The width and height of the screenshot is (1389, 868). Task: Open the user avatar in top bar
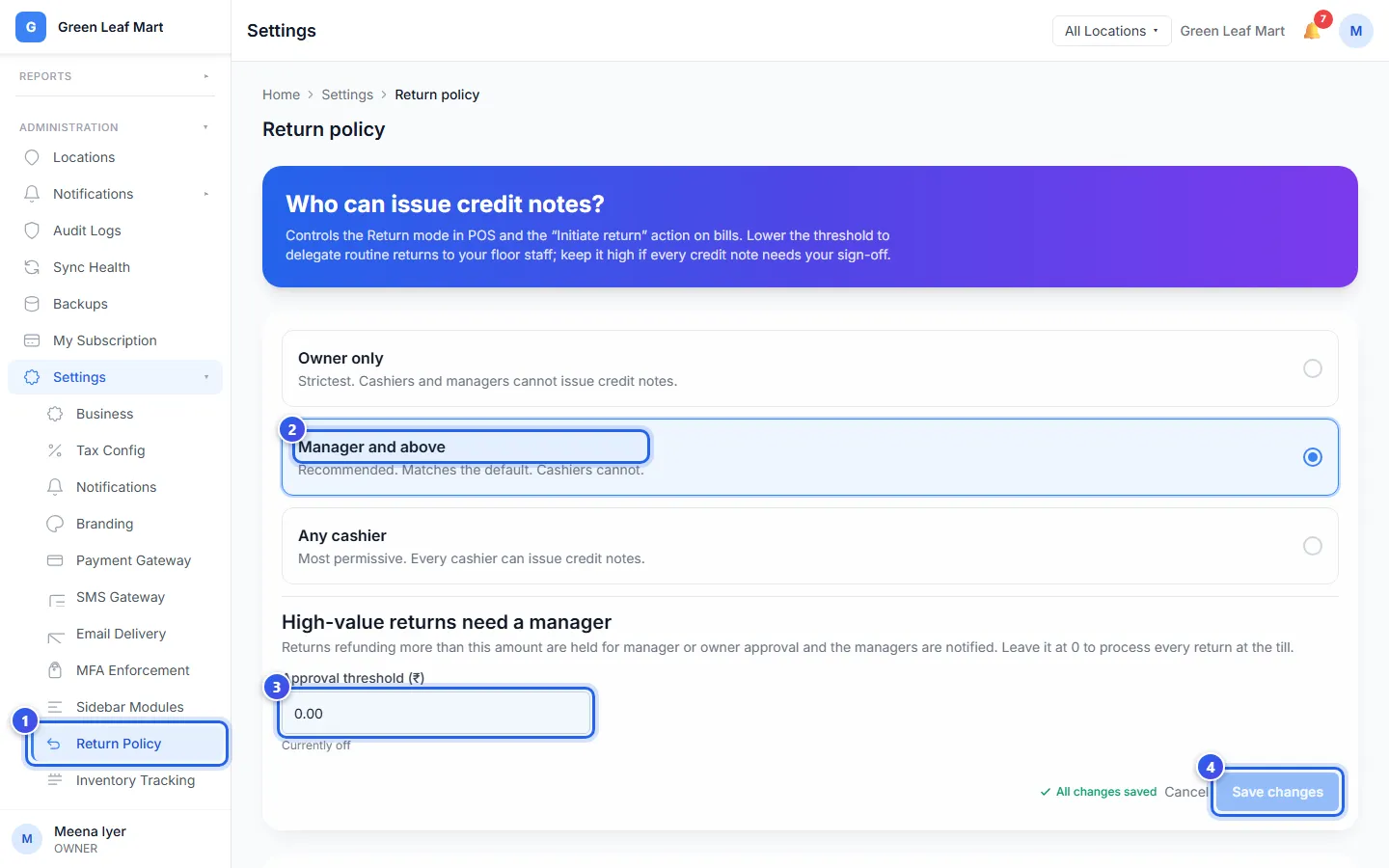(x=1355, y=31)
